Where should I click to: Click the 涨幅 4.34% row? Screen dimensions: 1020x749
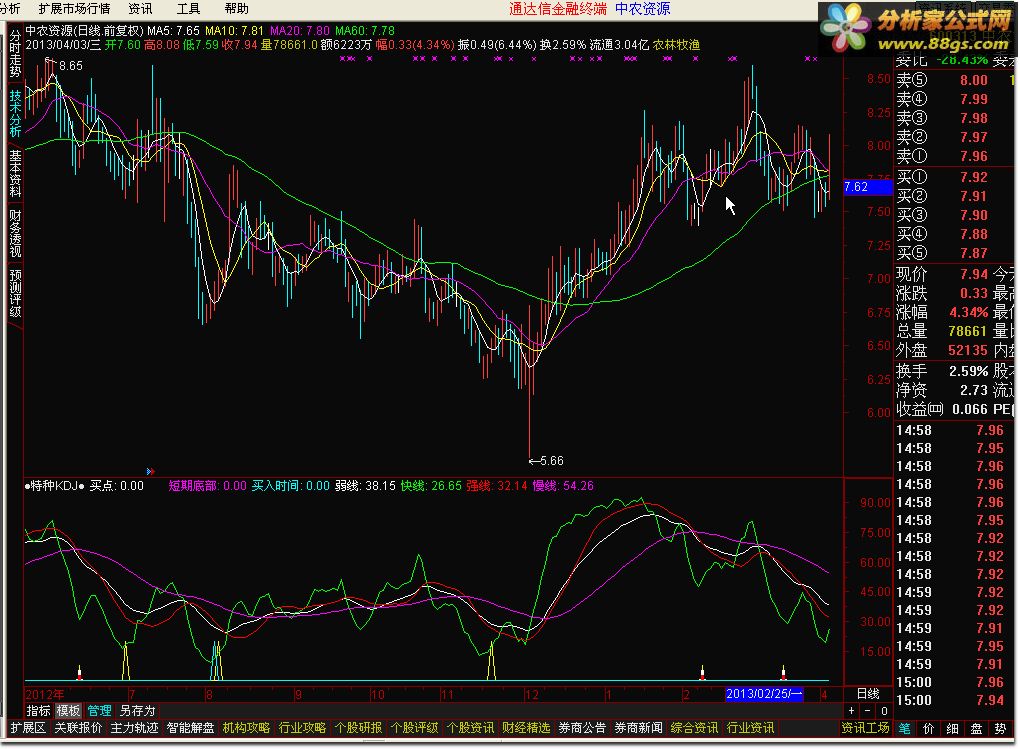942,312
